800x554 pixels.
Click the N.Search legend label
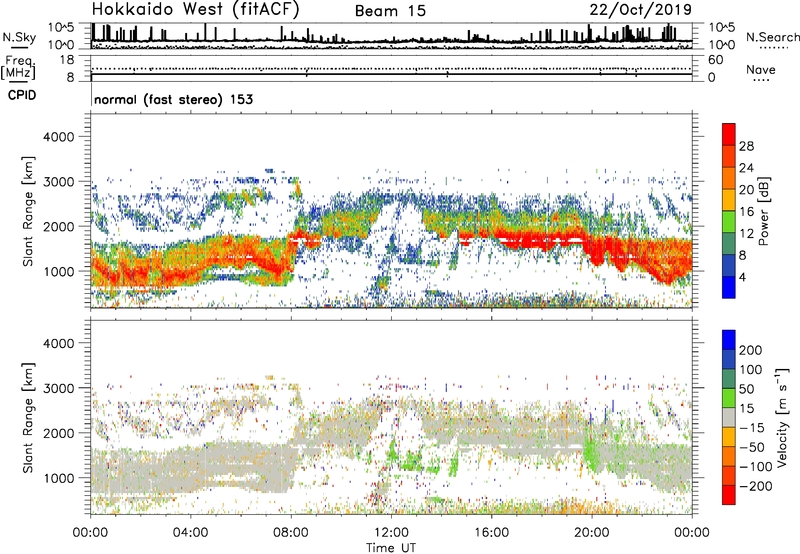772,37
